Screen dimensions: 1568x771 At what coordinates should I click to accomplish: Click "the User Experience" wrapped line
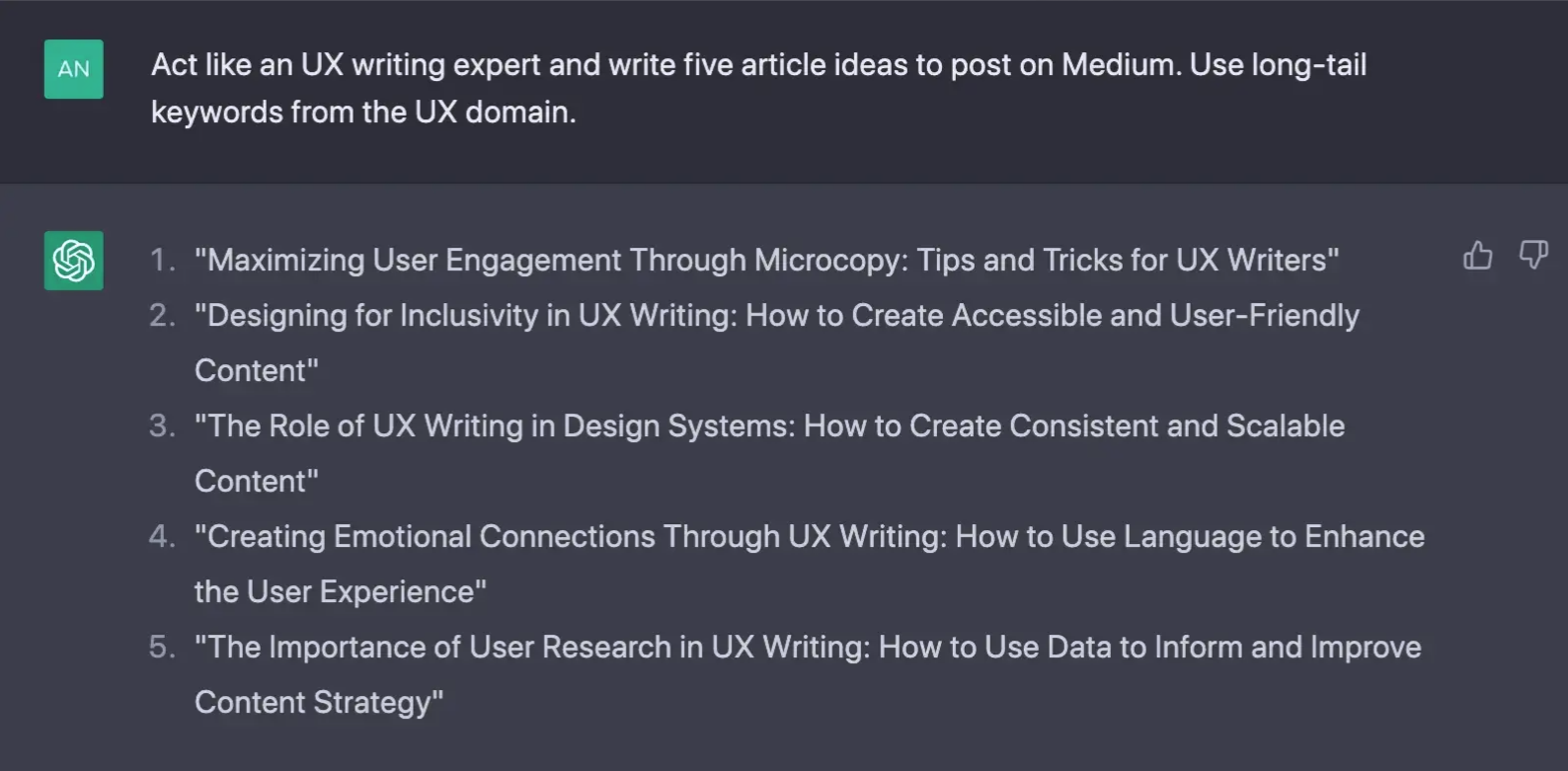point(340,592)
